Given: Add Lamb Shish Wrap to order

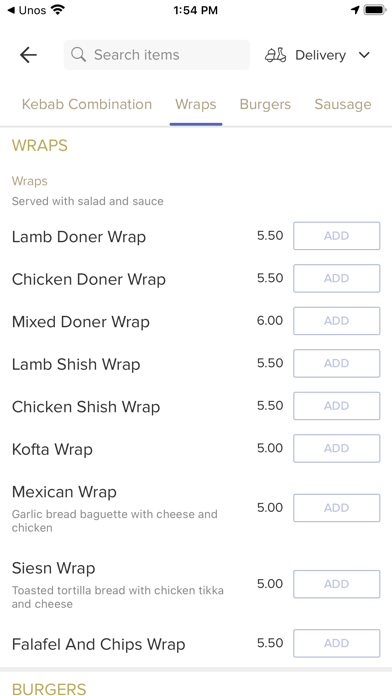Looking at the screenshot, I should pos(337,363).
